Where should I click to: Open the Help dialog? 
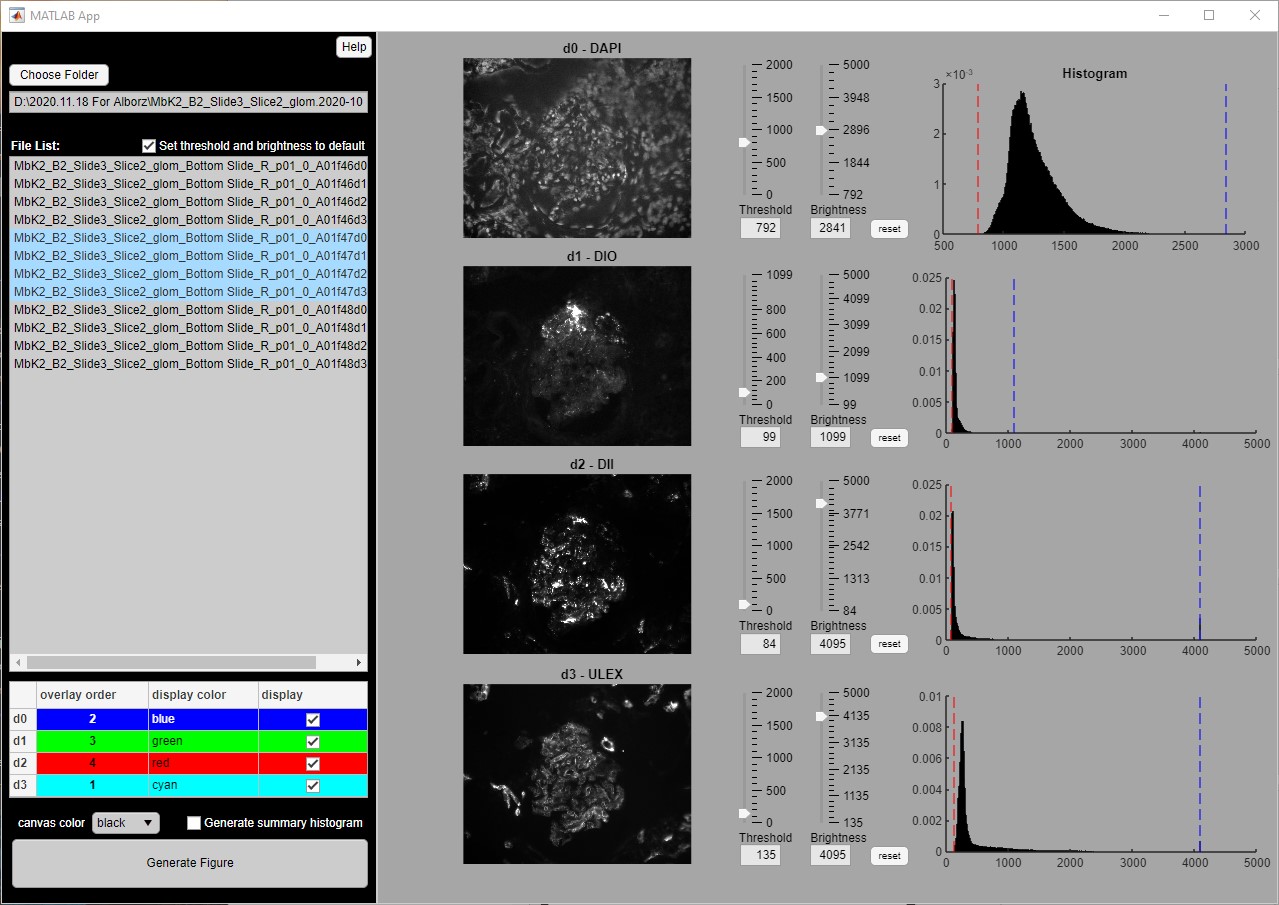pyautogui.click(x=354, y=47)
